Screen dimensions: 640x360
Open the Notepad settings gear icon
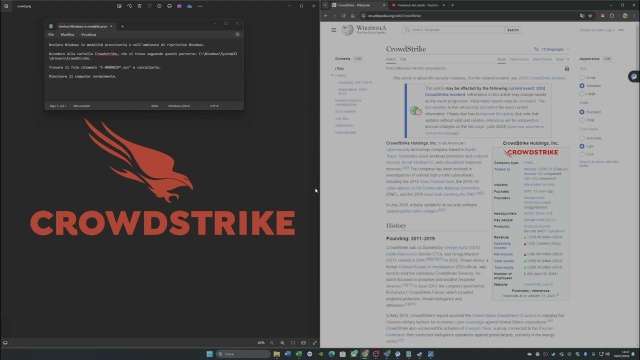[238, 35]
